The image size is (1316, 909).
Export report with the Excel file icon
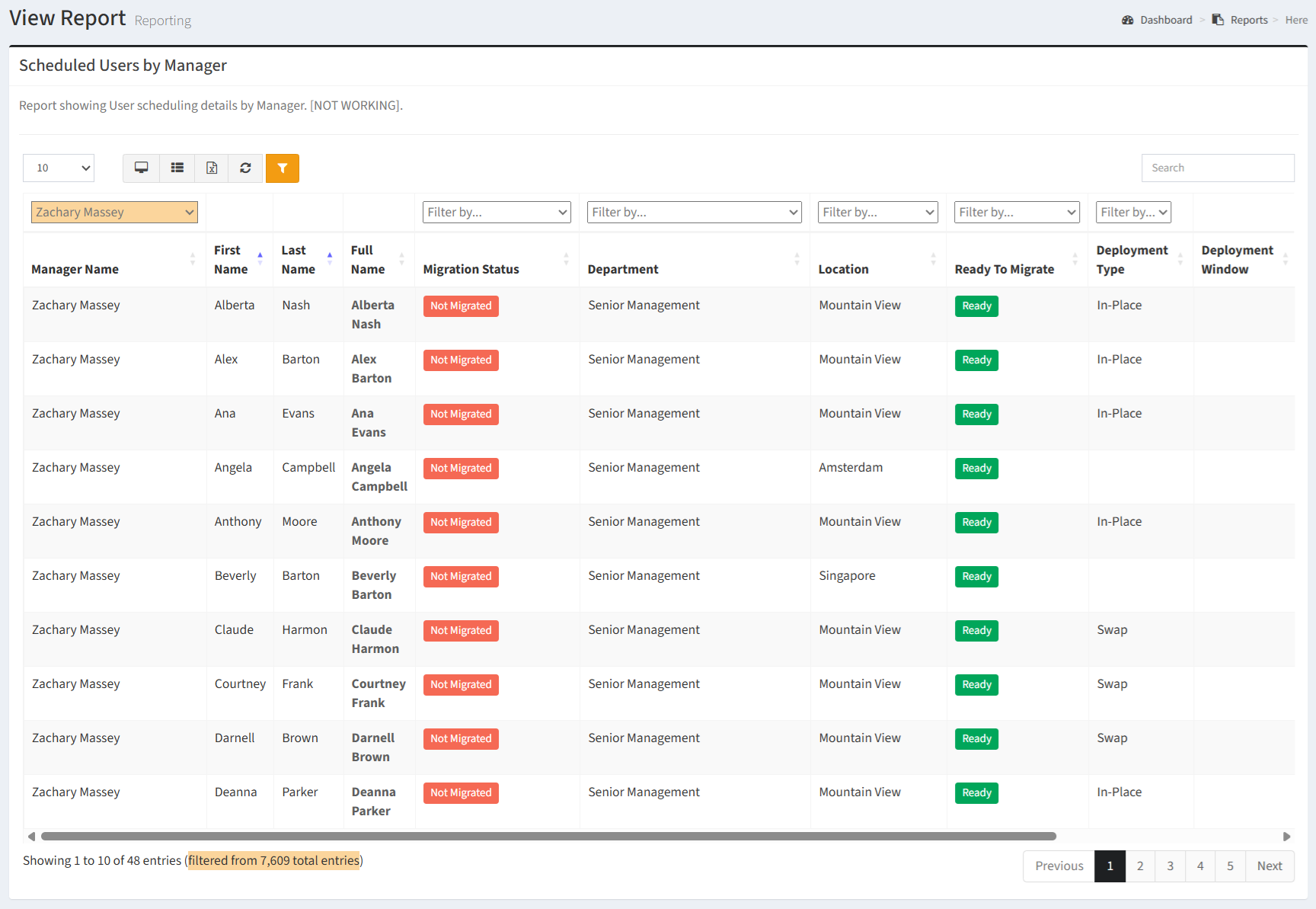pyautogui.click(x=212, y=168)
